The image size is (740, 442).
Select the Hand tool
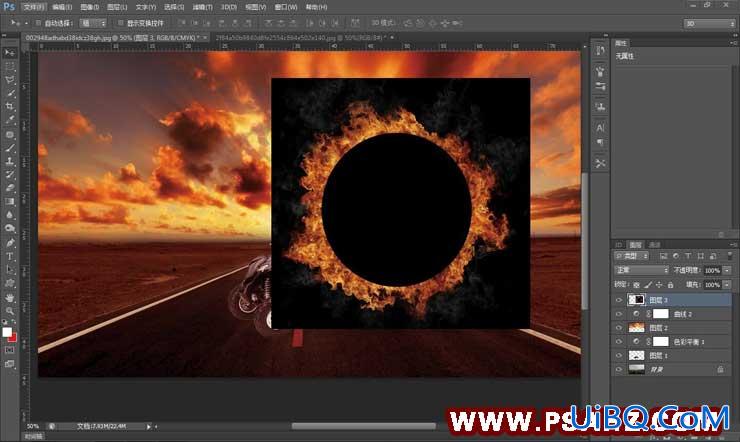point(9,298)
